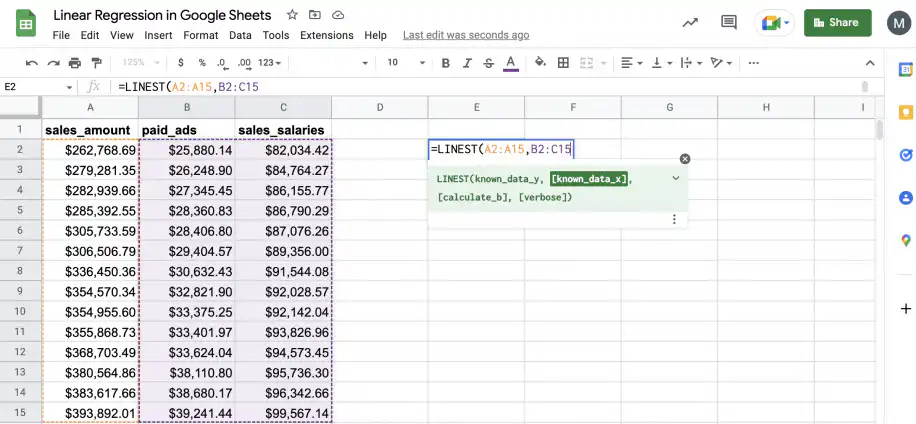Close the LINEST formula help popup
Viewport: 916px width, 424px height.
click(x=685, y=159)
